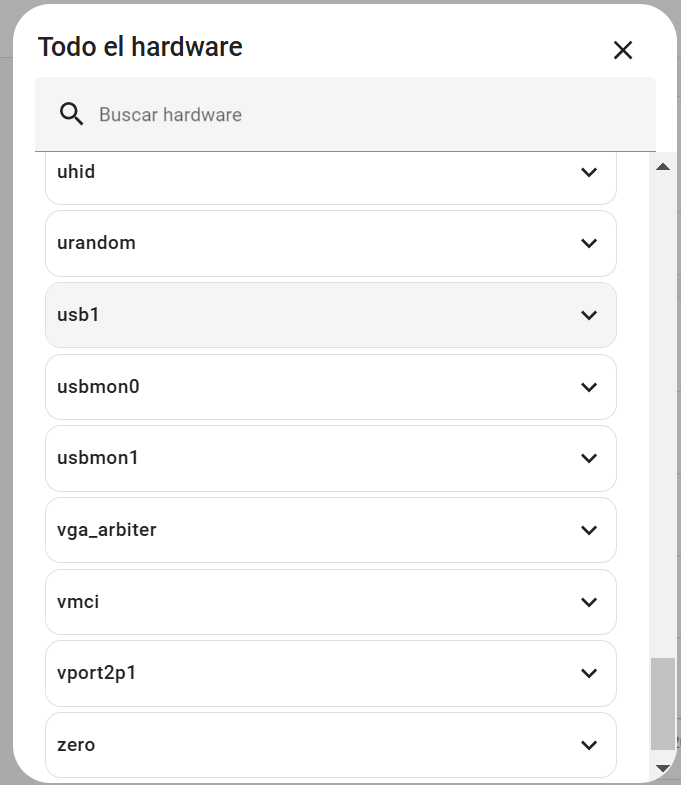Click the vmci hardware entry label

coord(78,602)
